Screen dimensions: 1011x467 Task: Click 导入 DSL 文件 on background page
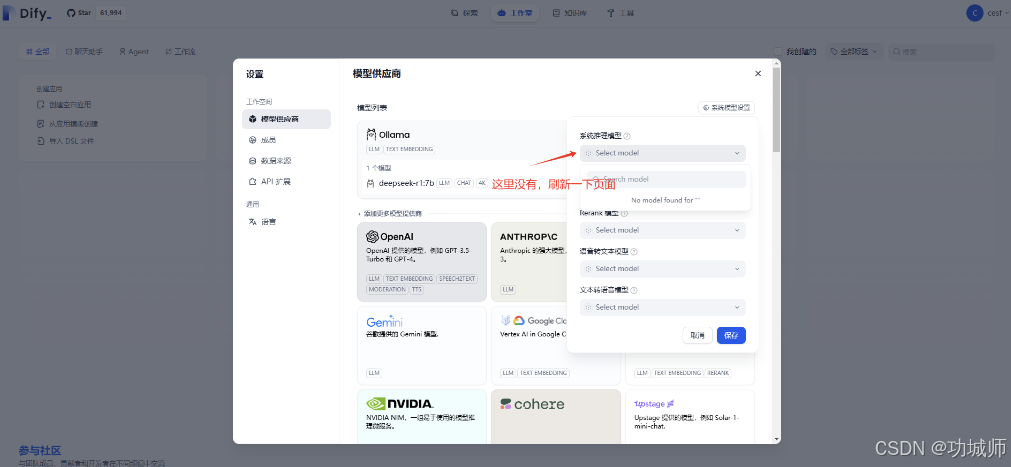(x=66, y=141)
